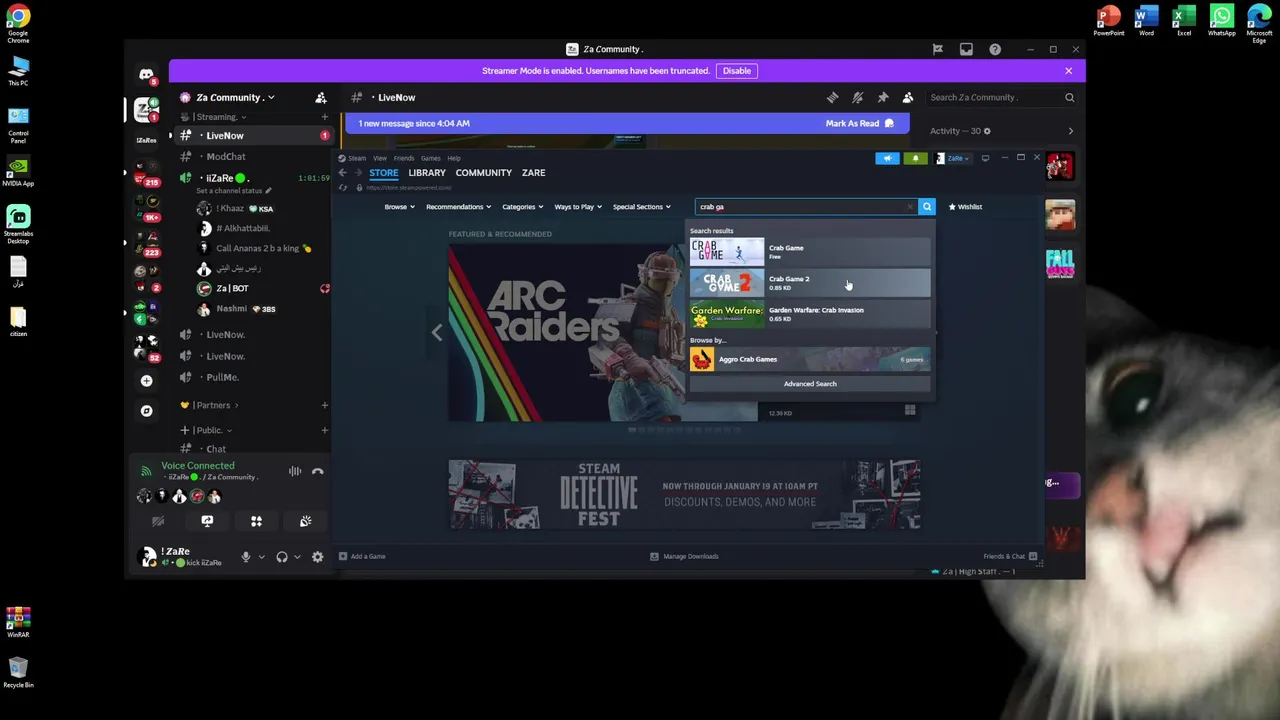The width and height of the screenshot is (1280, 720).
Task: Click the flag icon in Discord title bar
Action: (x=937, y=49)
